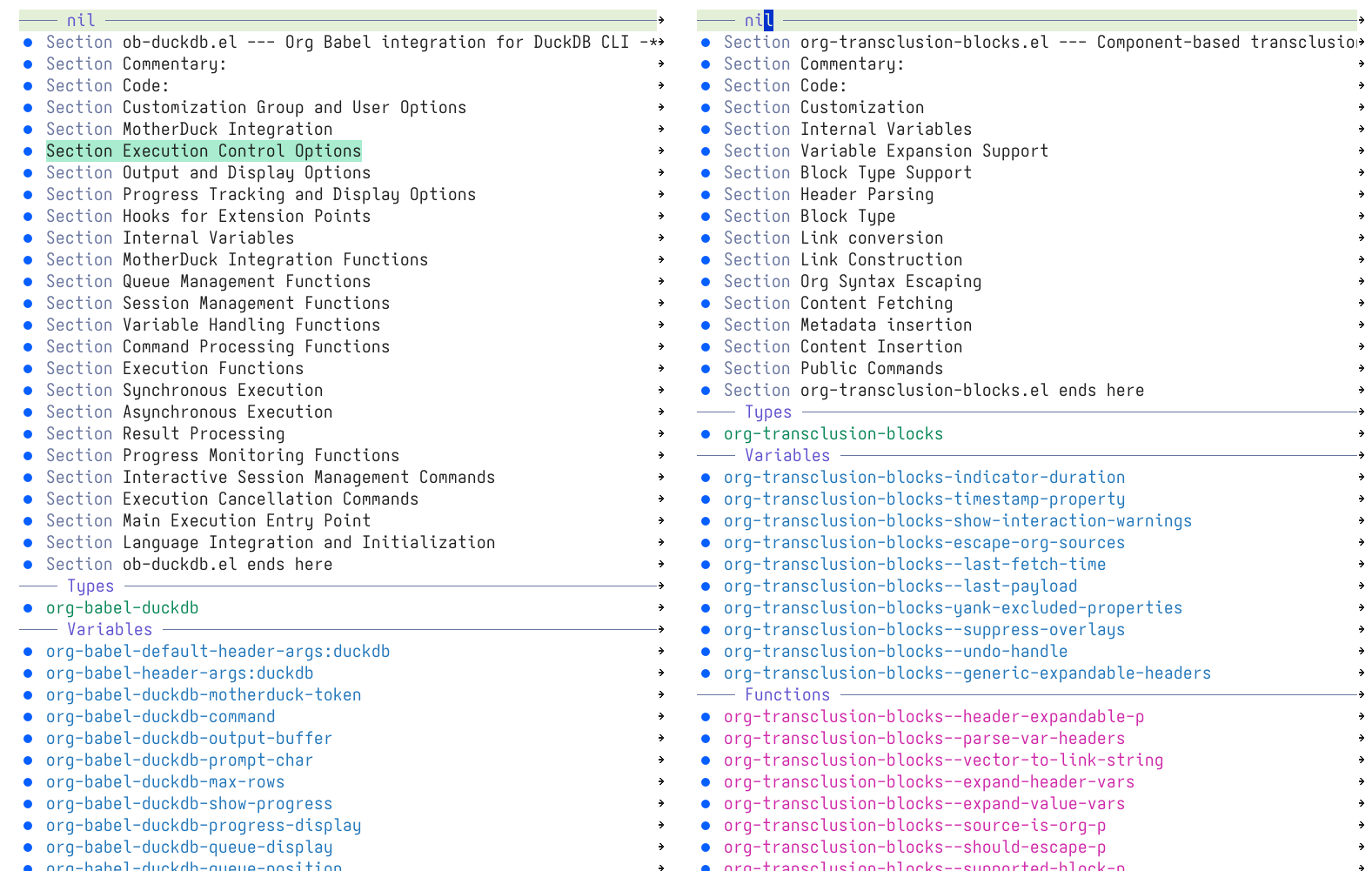Screen dimensions: 1372x871
Task: Select variable org-babel-header-args:duckdb
Action: (x=180, y=673)
